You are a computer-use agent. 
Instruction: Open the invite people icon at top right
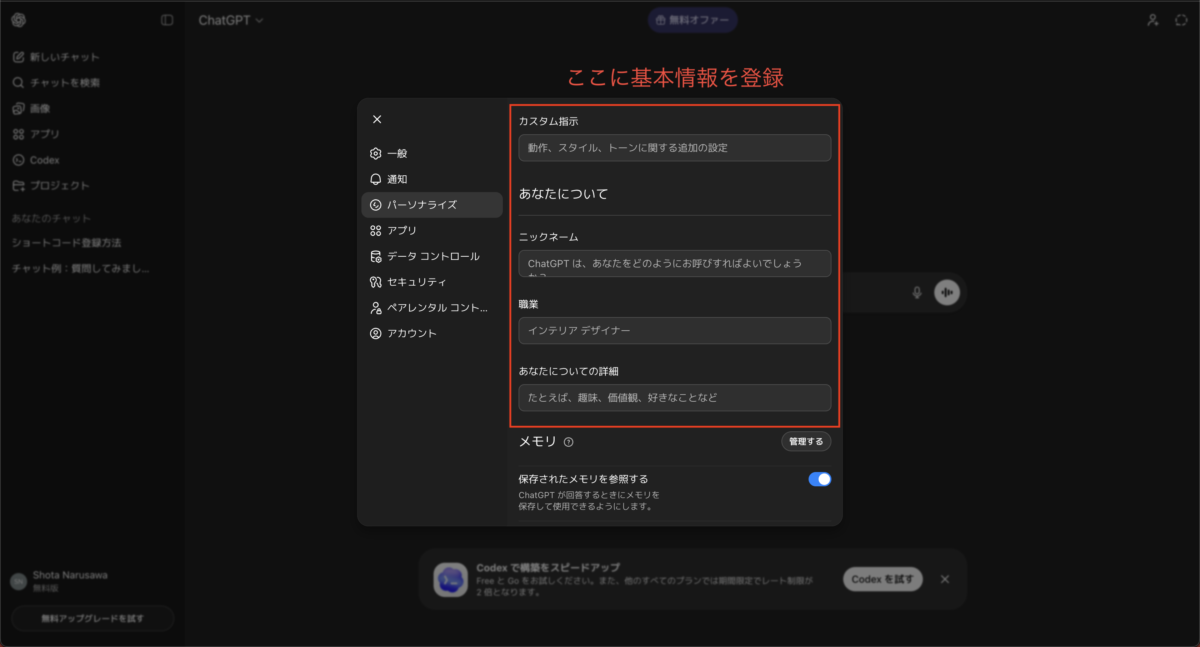point(1153,20)
